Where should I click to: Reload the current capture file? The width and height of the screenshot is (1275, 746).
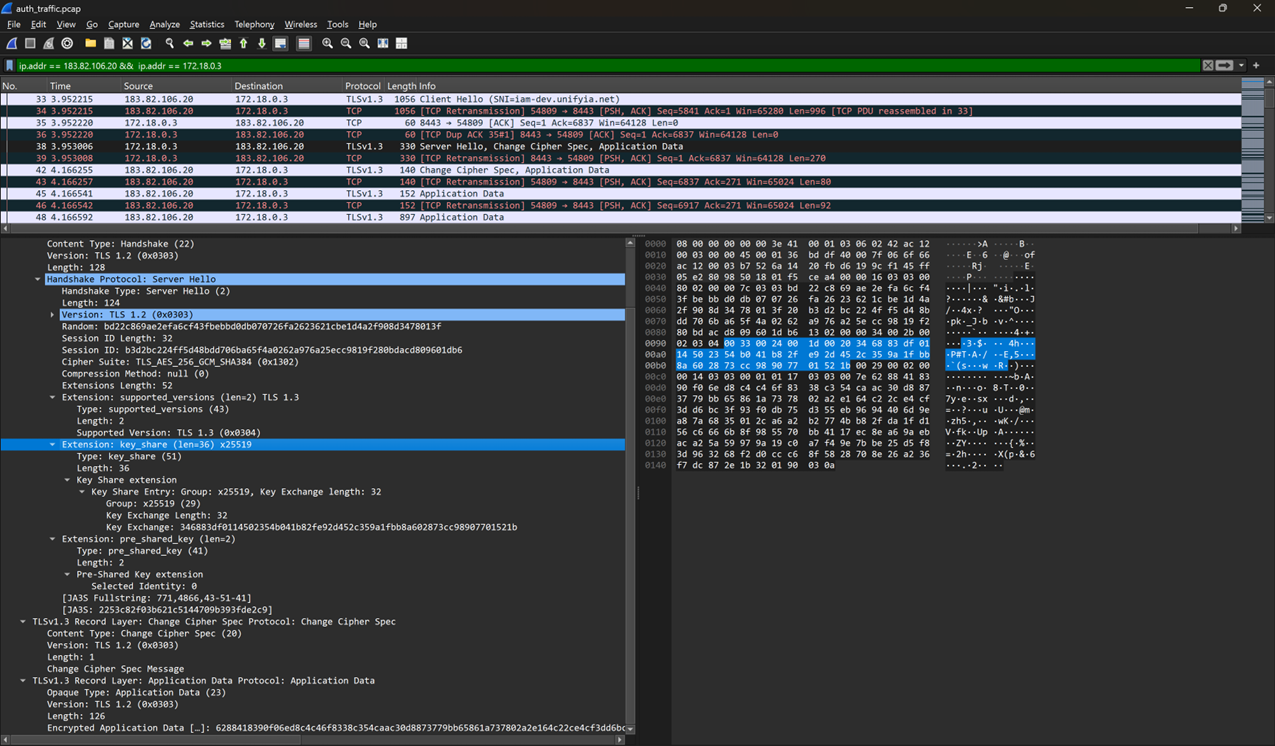[x=145, y=43]
